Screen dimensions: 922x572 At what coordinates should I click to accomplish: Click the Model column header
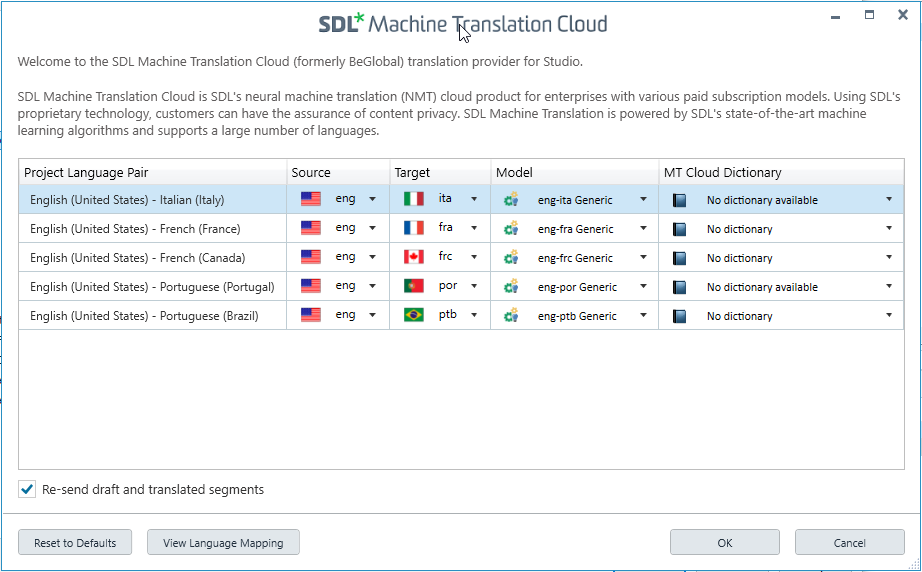[x=574, y=172]
